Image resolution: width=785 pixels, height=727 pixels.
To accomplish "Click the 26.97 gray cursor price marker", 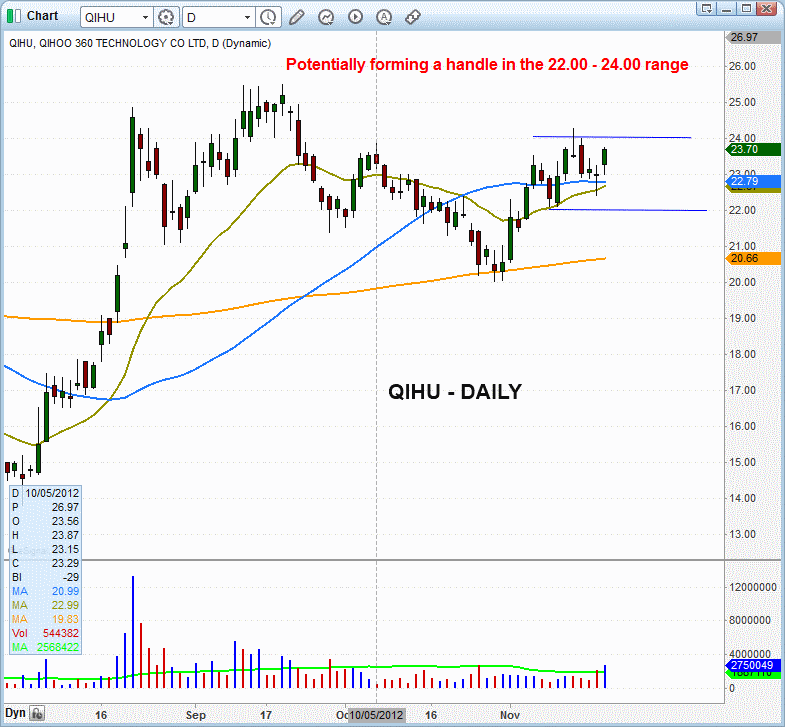I will 752,37.
